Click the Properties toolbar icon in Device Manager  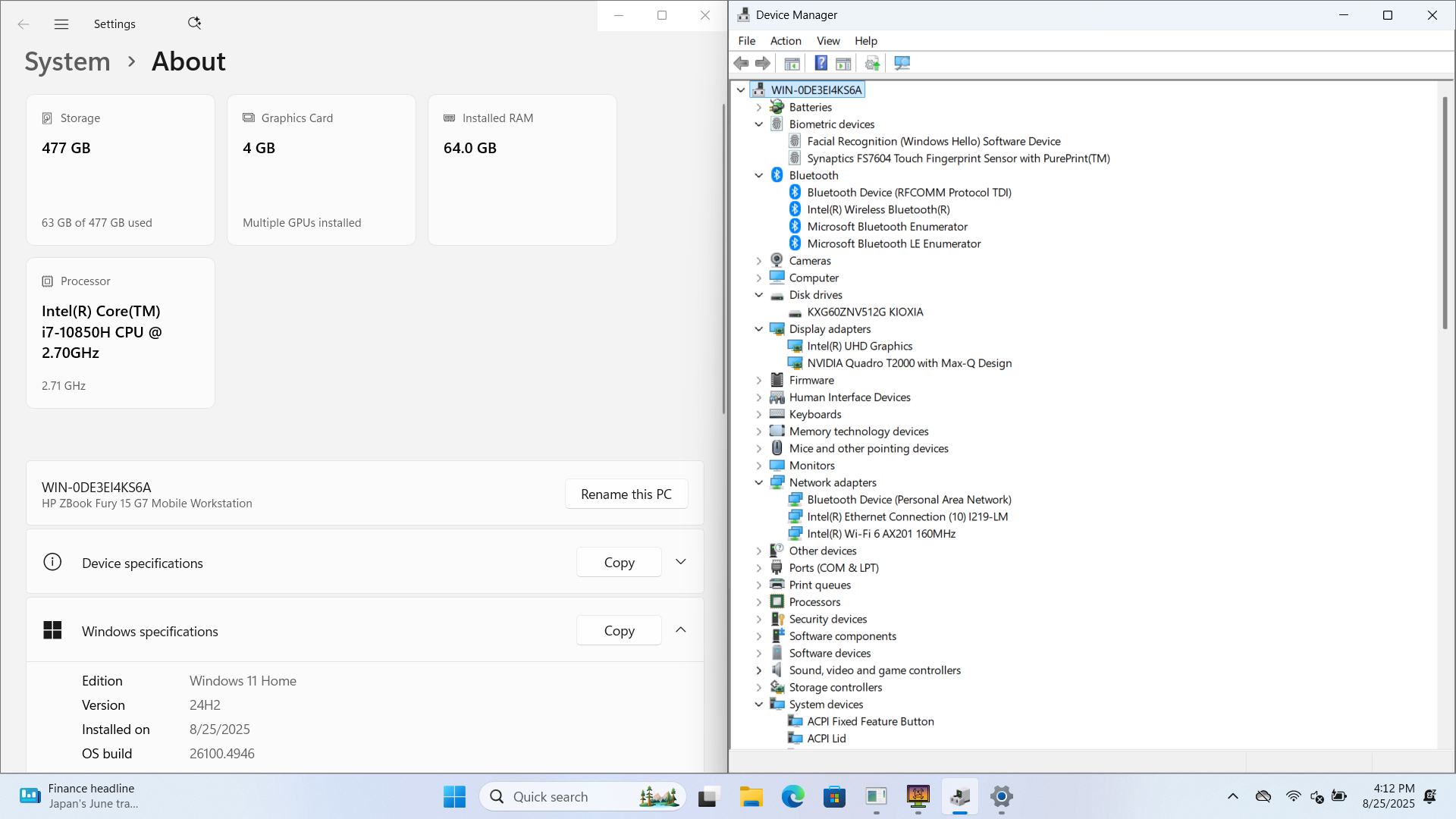click(x=843, y=63)
